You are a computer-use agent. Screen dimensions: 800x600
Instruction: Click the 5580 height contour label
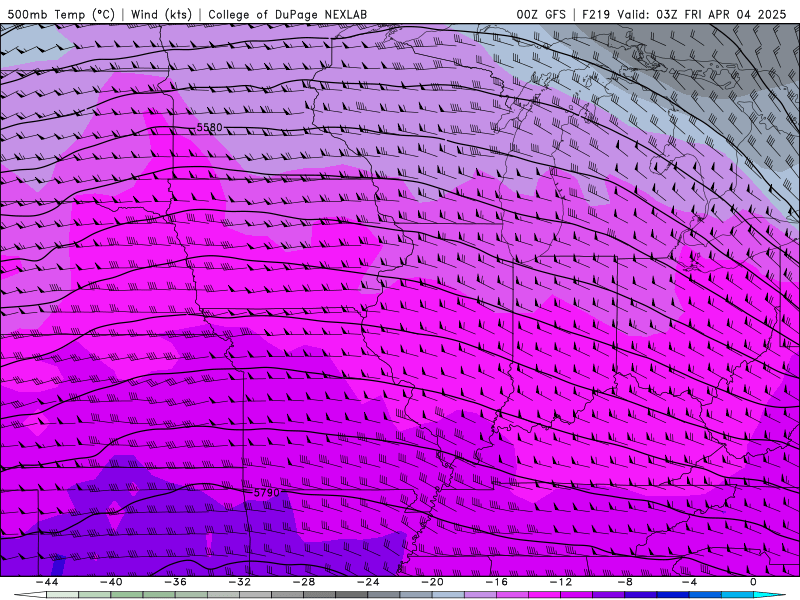tap(210, 128)
